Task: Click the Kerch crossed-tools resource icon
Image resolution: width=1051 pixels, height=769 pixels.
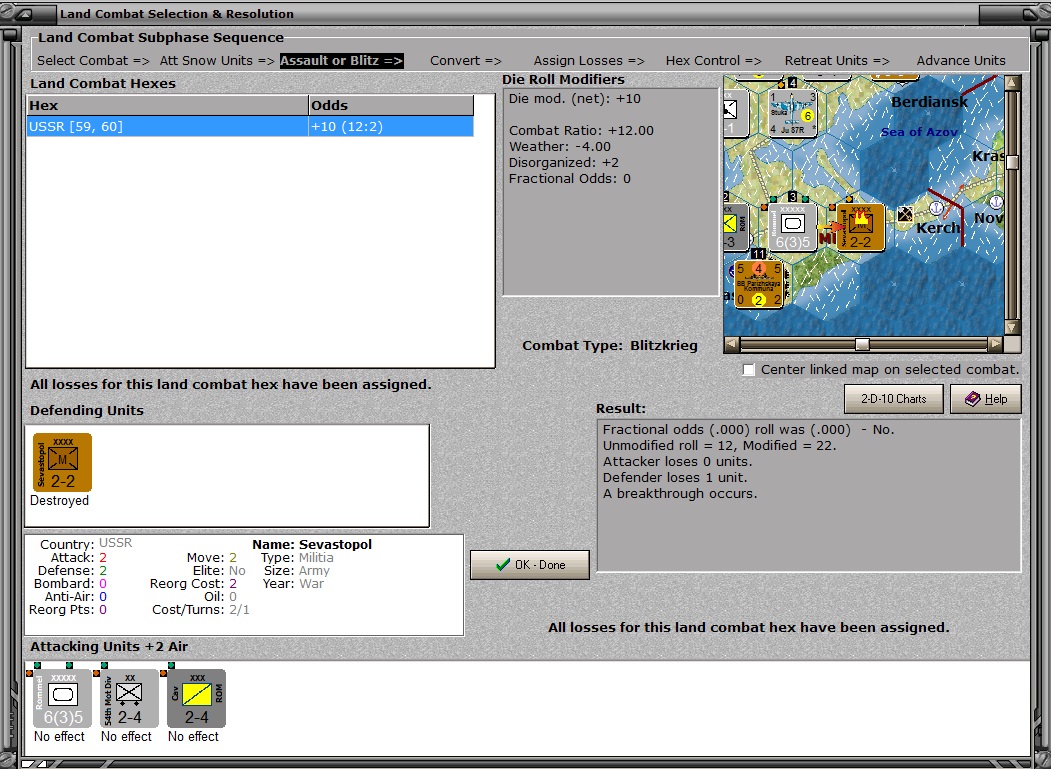Action: pos(905,214)
